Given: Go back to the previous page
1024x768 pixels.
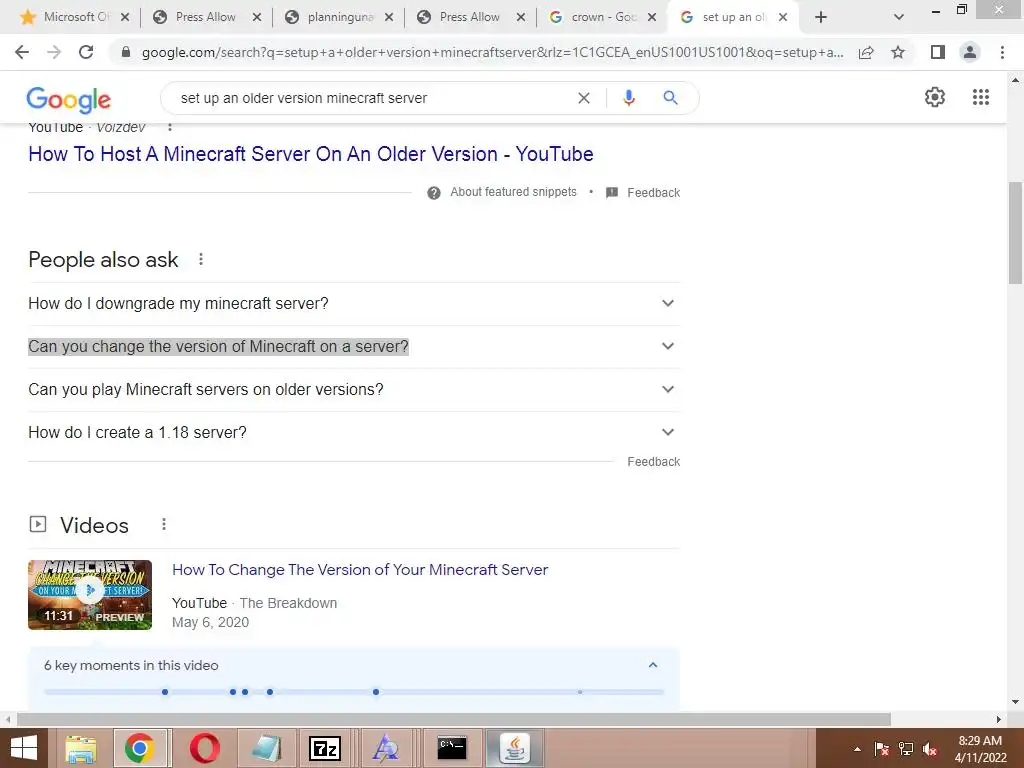Looking at the screenshot, I should (22, 52).
